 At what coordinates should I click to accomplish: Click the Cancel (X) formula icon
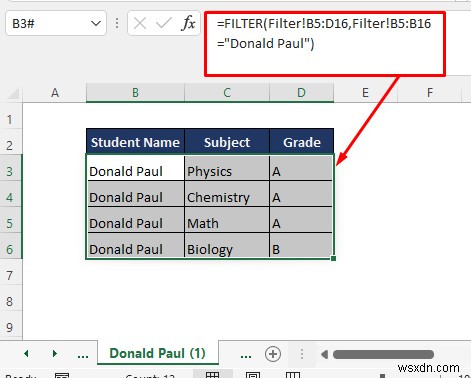[x=140, y=24]
